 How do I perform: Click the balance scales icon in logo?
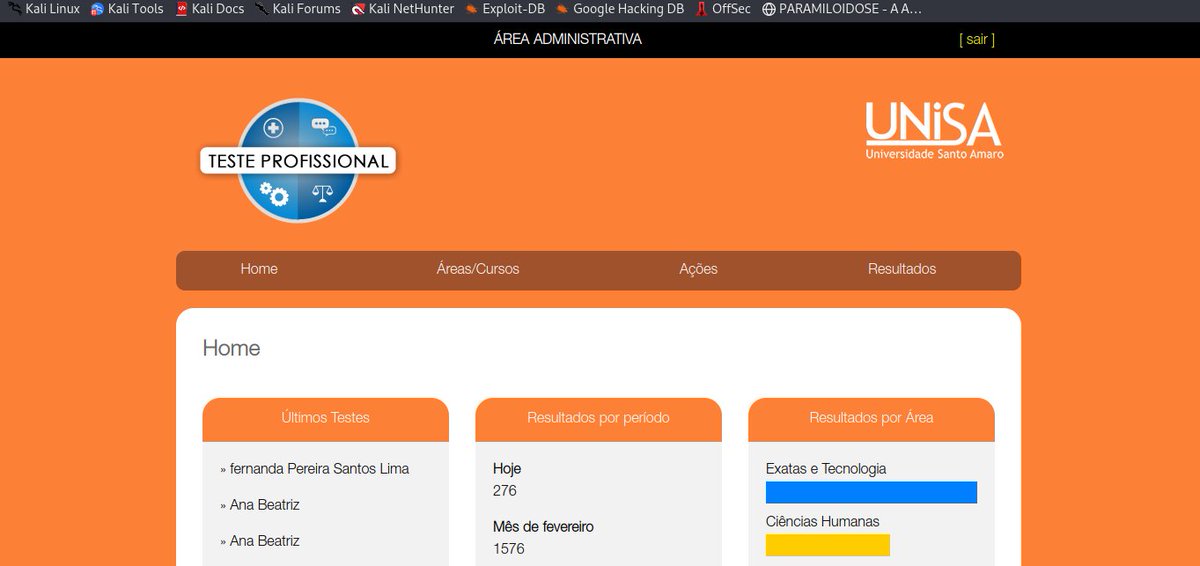click(322, 192)
